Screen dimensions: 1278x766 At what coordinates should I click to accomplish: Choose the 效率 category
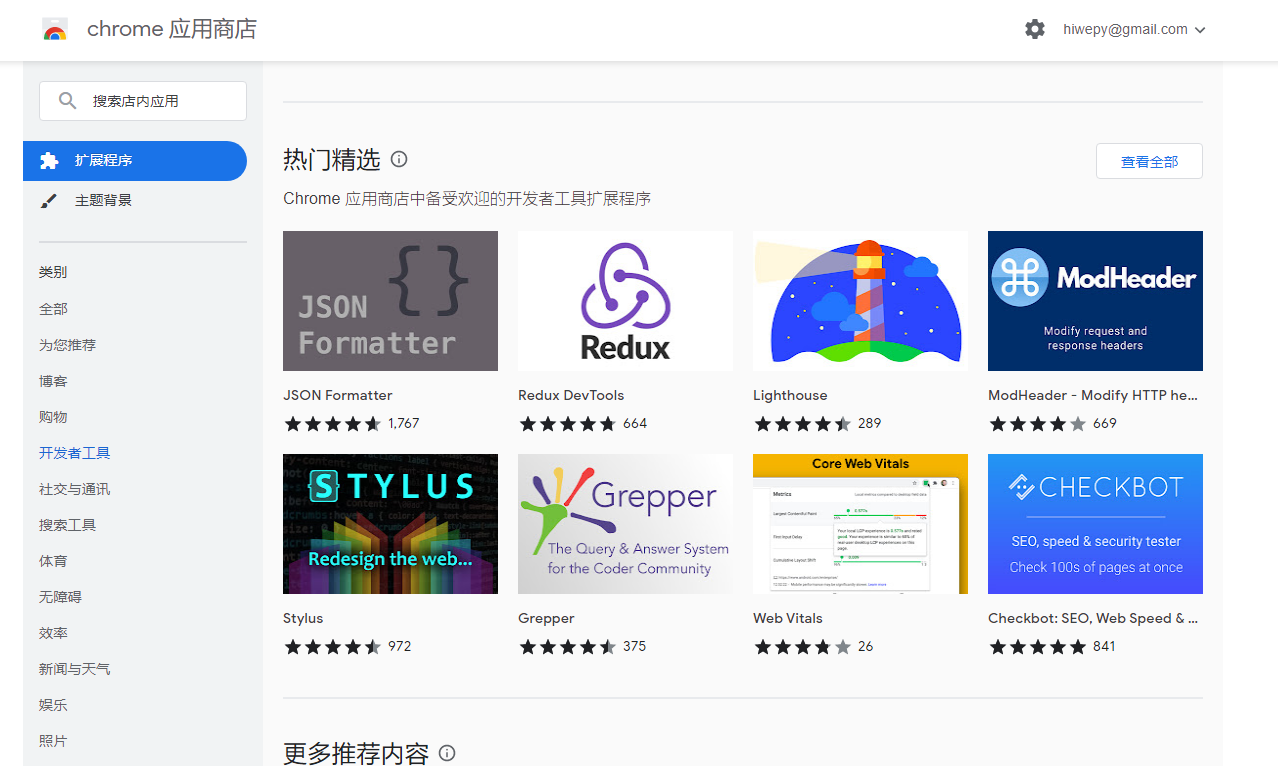point(53,633)
